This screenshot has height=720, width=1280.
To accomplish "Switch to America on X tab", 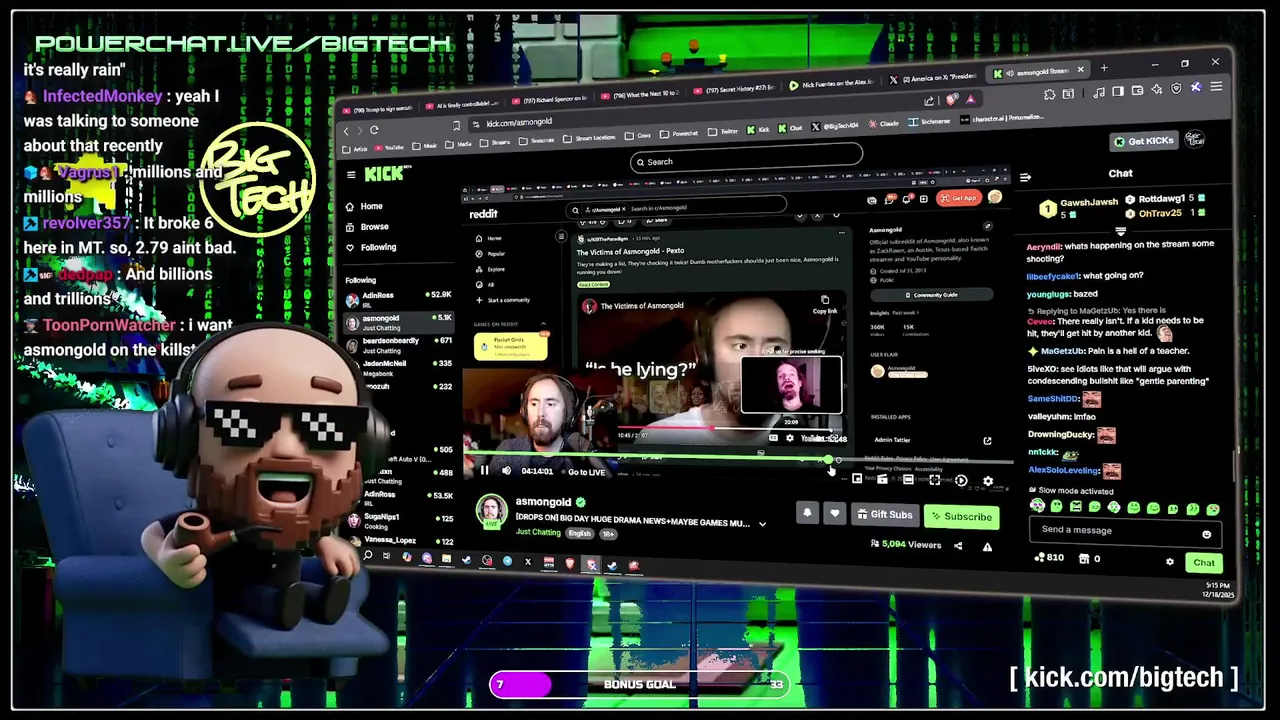I will pyautogui.click(x=934, y=79).
